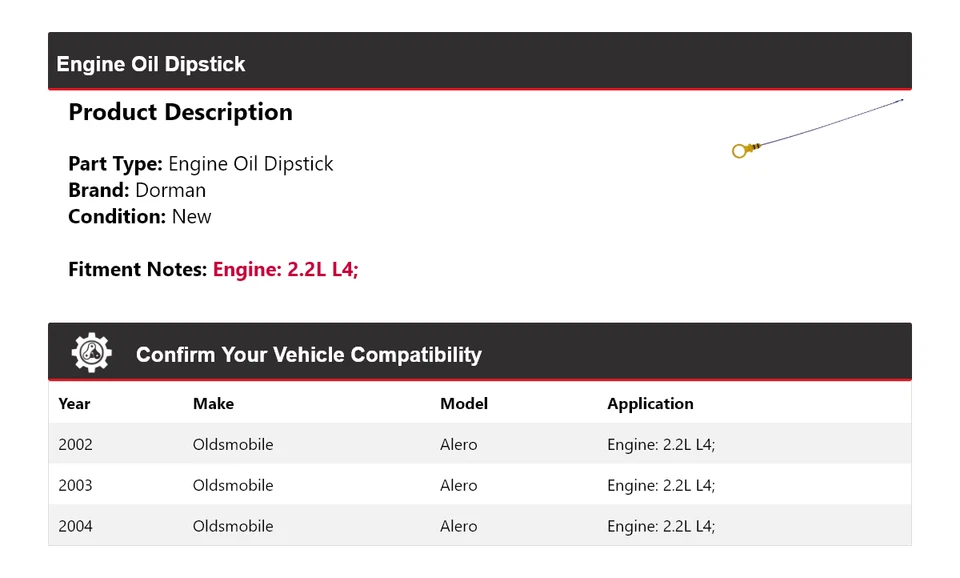Click the Model column header
960x578 pixels.
coord(464,404)
